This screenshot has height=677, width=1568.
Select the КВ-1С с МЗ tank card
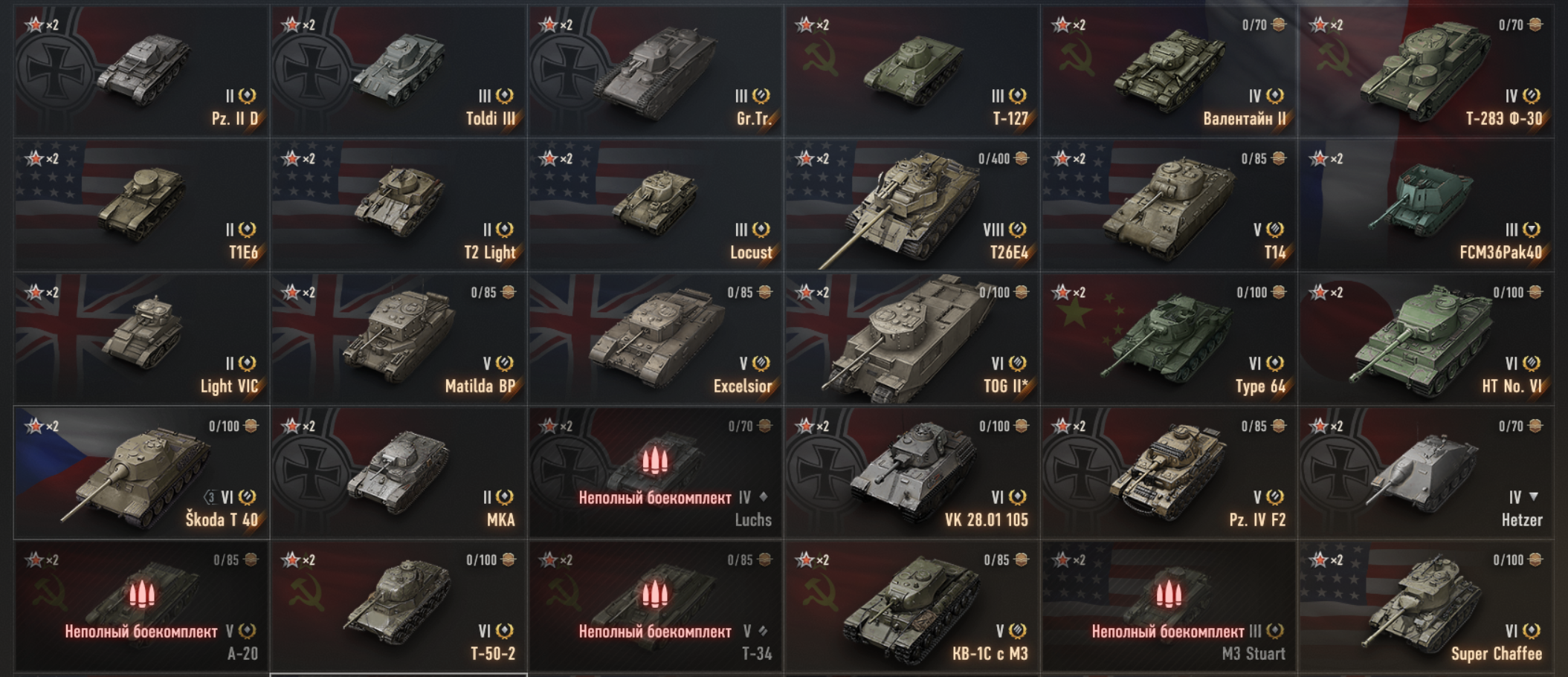(912, 606)
